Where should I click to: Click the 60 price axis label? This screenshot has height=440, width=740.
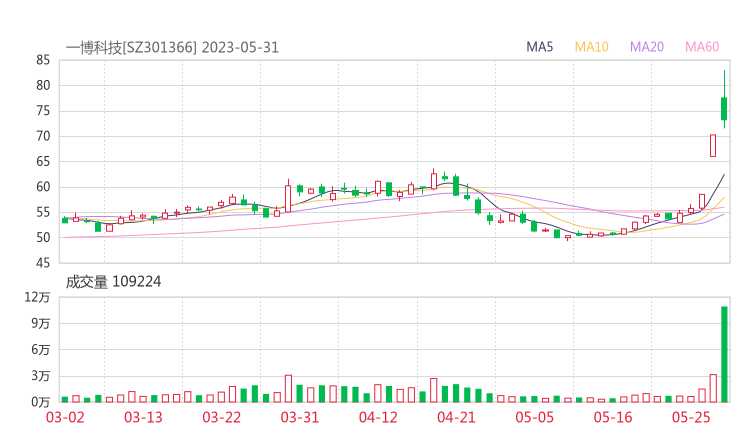(x=43, y=187)
